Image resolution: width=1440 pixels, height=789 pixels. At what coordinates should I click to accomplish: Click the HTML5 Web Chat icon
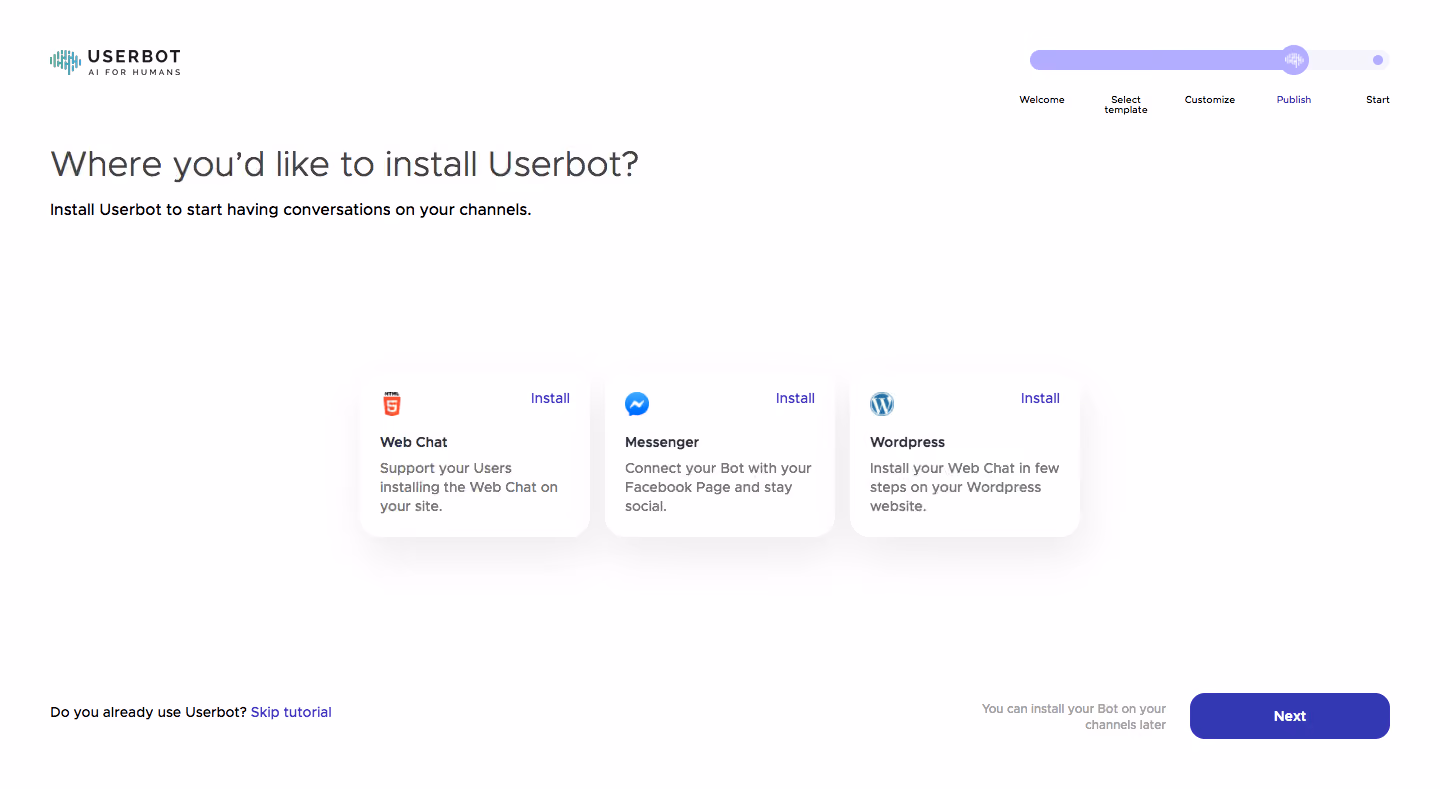click(x=392, y=404)
